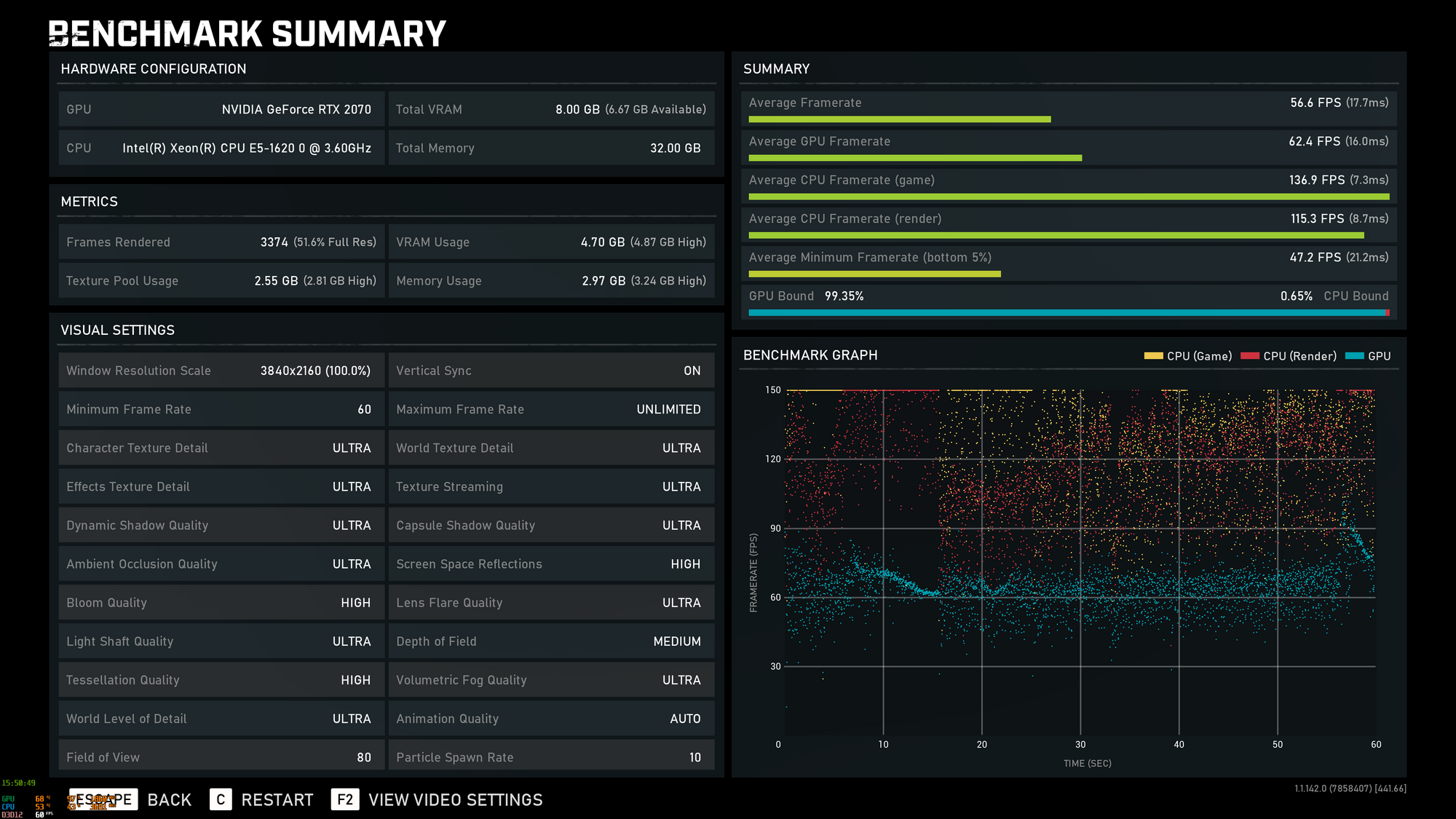This screenshot has height=819, width=1456.
Task: Select the Maximum Frame Rate UNLIMITED row
Action: point(550,409)
